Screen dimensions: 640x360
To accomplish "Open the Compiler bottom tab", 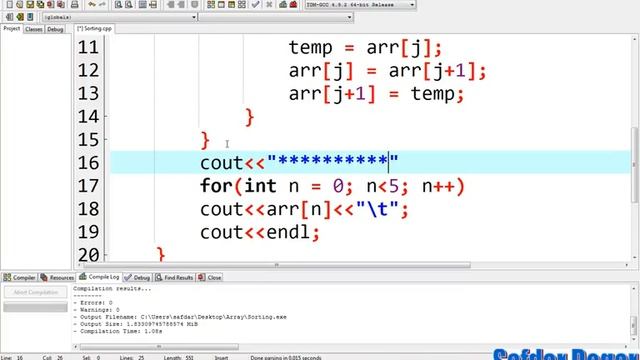I will coord(20,278).
